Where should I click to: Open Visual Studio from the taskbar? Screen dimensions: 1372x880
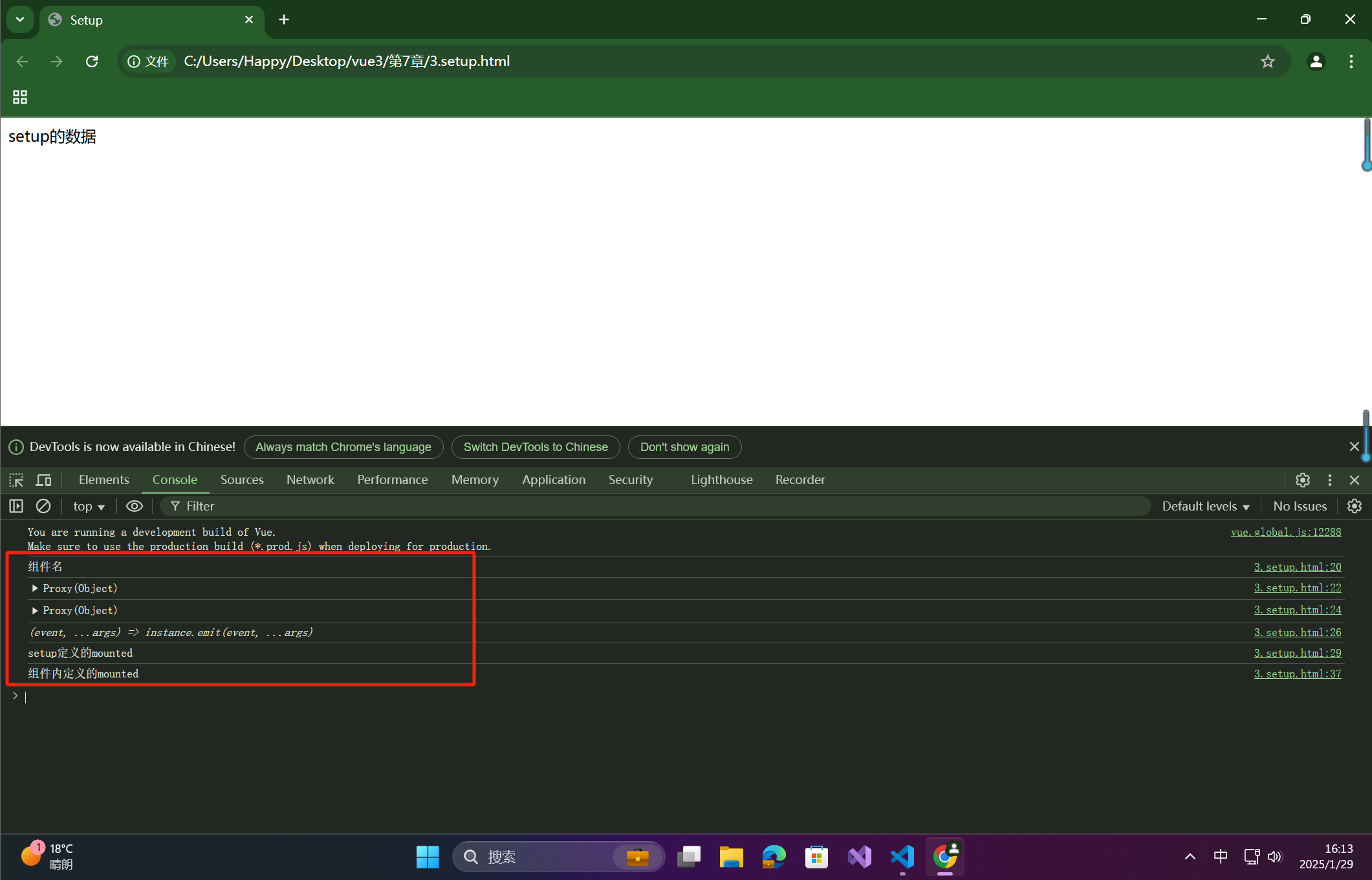point(860,857)
